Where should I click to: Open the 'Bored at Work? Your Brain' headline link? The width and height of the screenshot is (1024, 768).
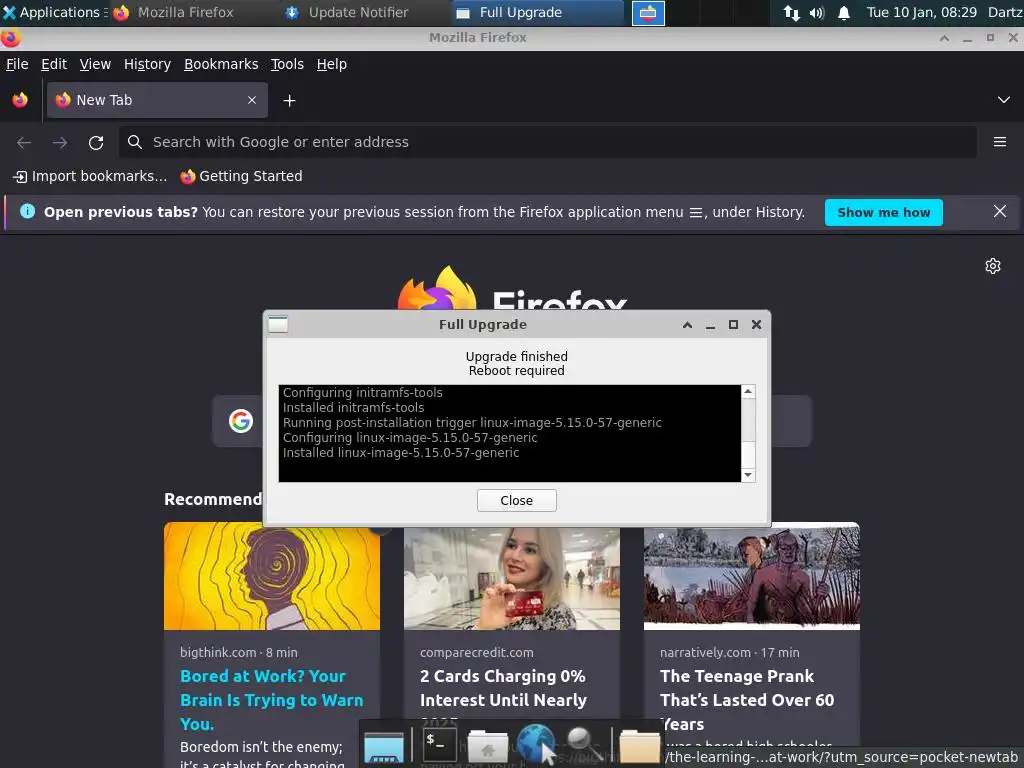tap(272, 699)
